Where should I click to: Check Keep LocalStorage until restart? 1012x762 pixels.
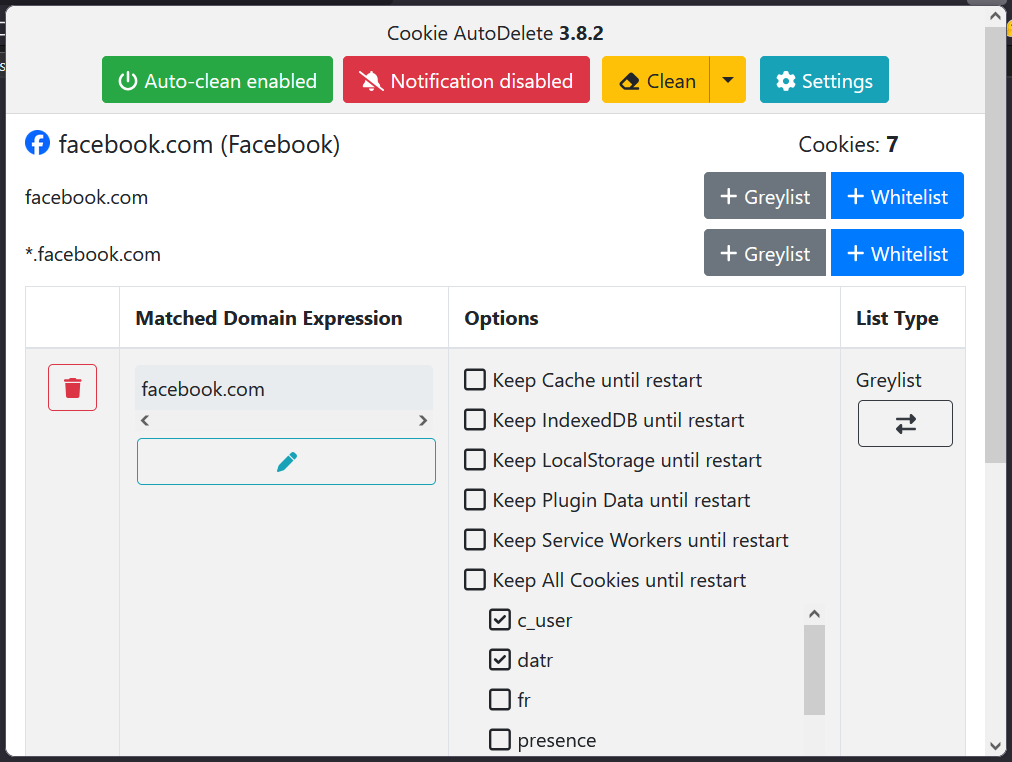tap(475, 460)
